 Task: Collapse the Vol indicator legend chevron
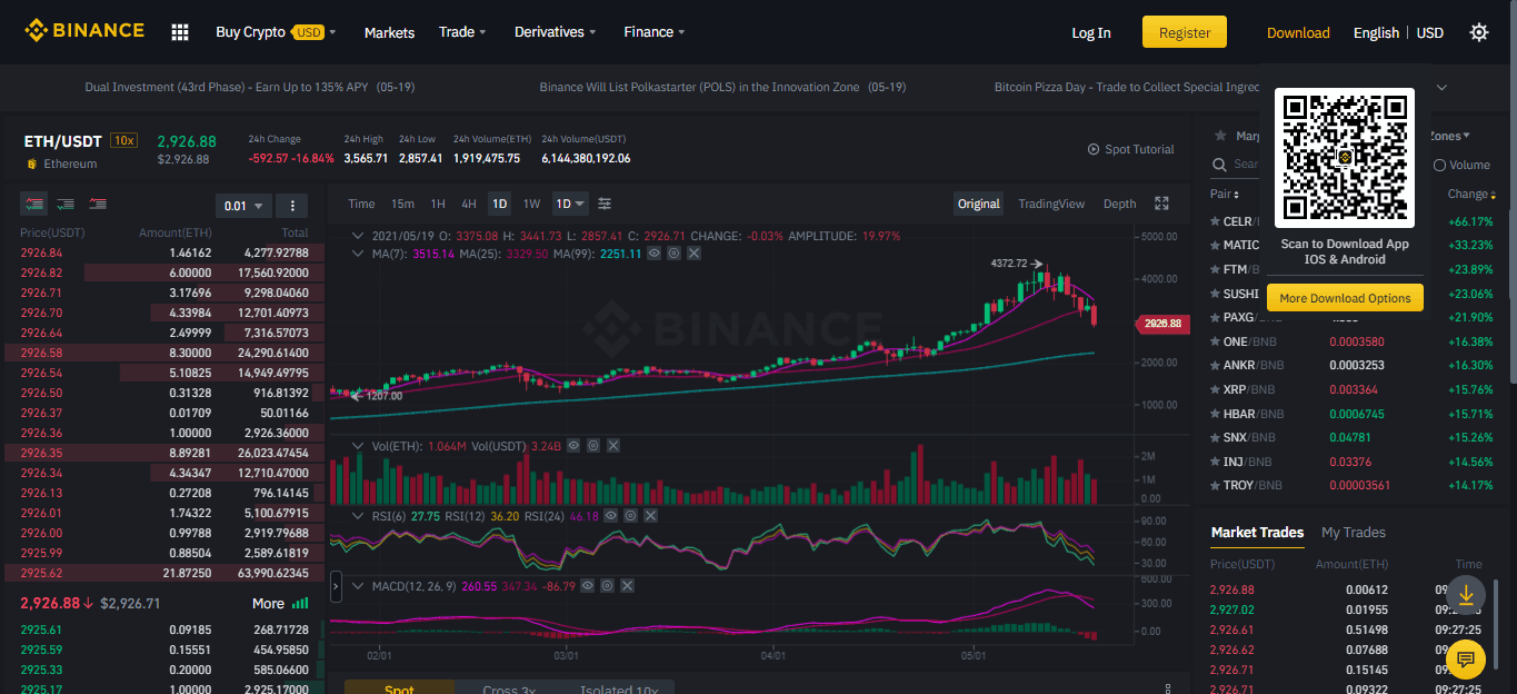click(359, 446)
